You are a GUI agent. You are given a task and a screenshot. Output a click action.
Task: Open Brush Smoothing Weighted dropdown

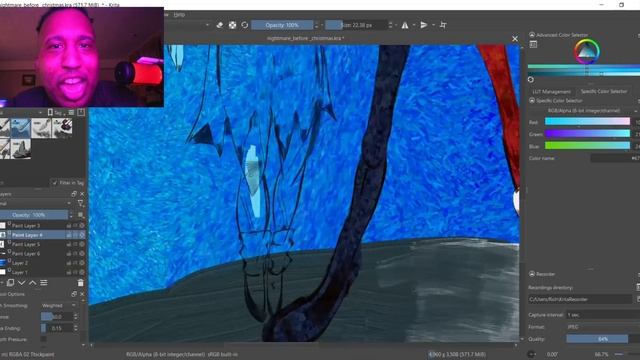click(x=59, y=305)
